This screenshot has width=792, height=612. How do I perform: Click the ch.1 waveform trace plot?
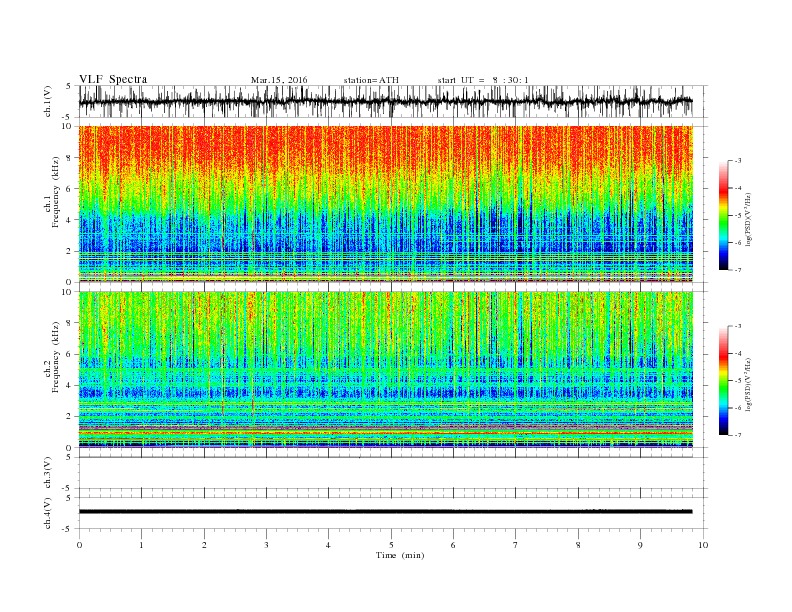(385, 101)
